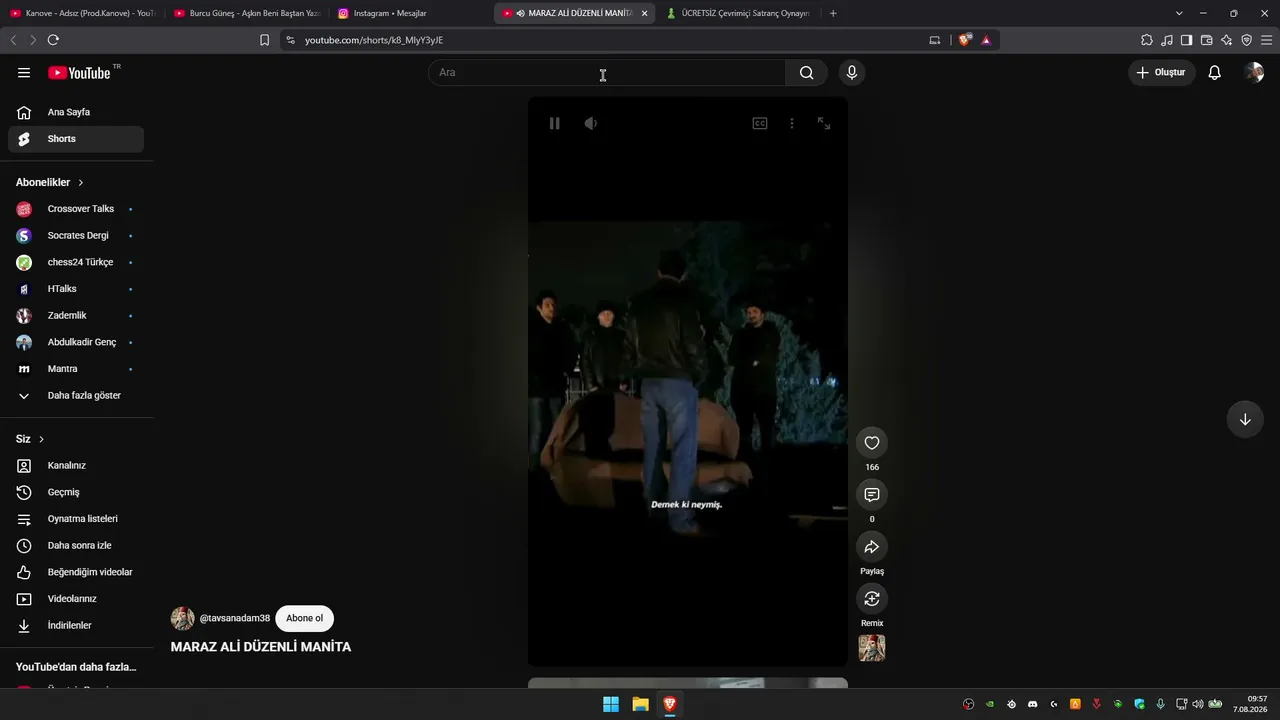Viewport: 1280px width, 720px height.
Task: Open the browser main menu
Action: 1267,40
